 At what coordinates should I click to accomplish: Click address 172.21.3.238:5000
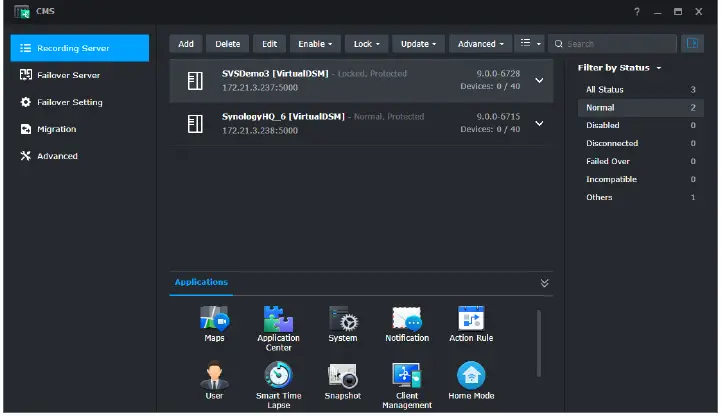coord(260,130)
